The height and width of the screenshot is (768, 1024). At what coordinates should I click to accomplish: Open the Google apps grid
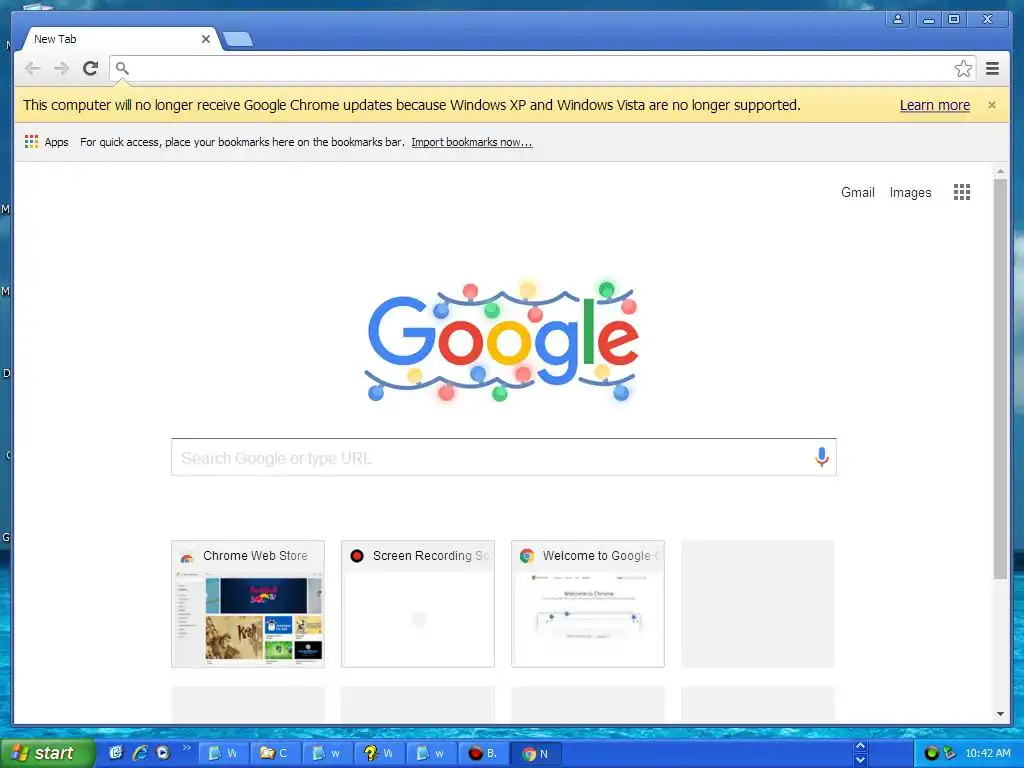point(962,192)
